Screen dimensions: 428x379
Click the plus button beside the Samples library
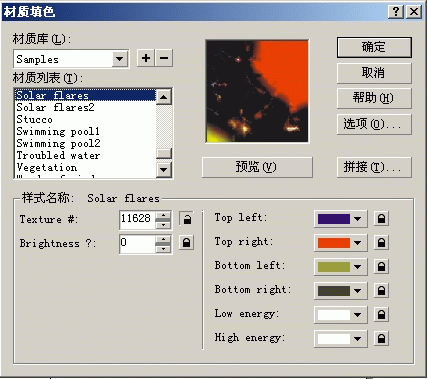(x=146, y=58)
